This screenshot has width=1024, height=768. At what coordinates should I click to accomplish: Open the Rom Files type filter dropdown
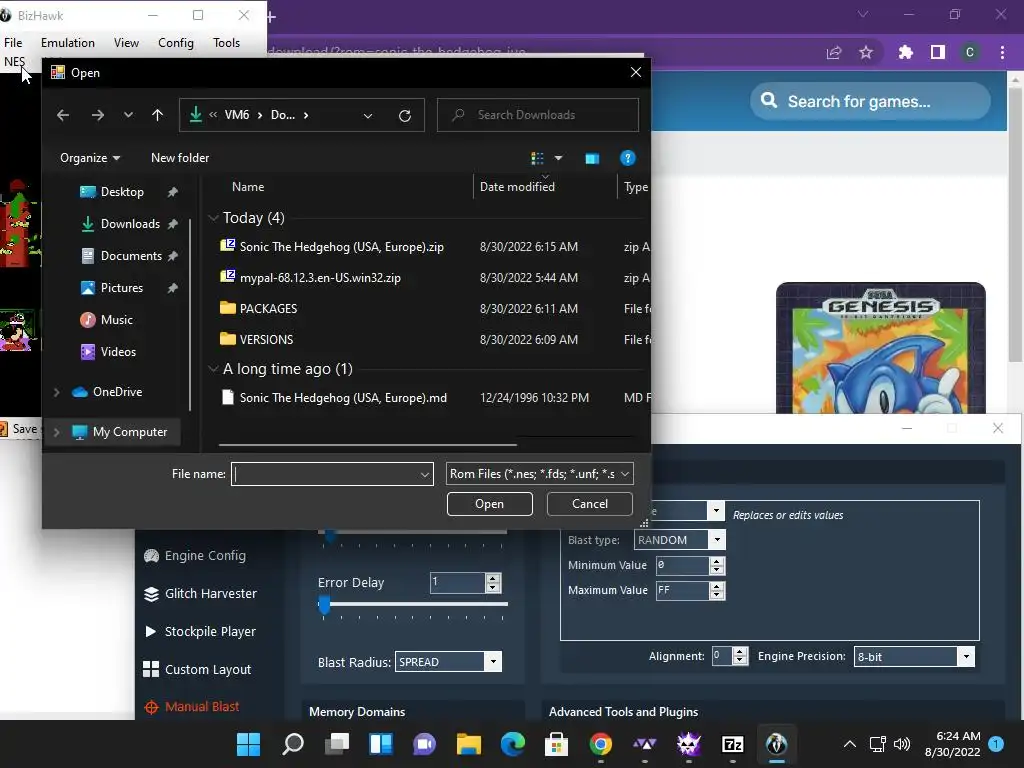[x=539, y=474]
